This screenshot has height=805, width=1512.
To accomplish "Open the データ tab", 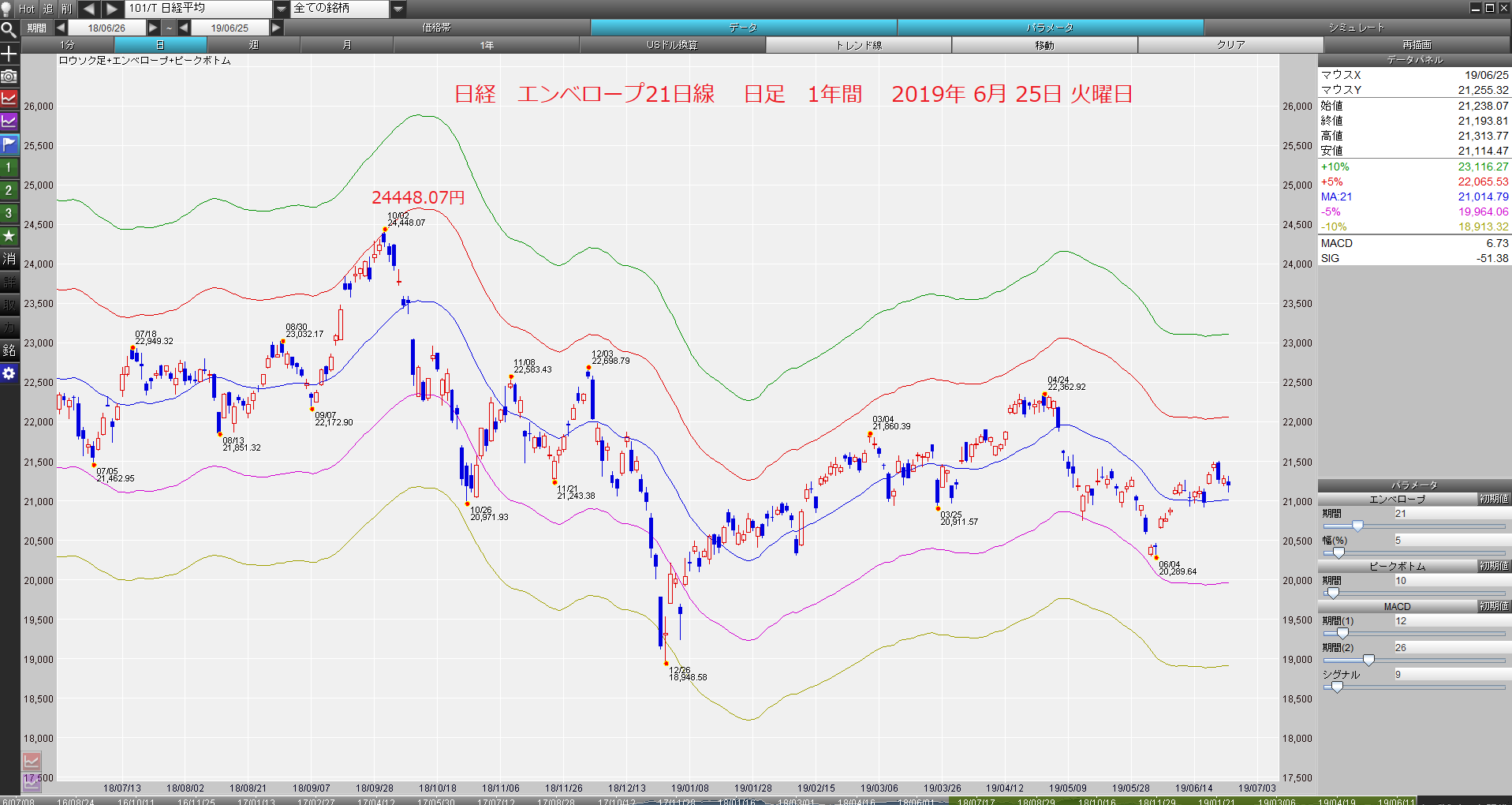I will tap(743, 28).
